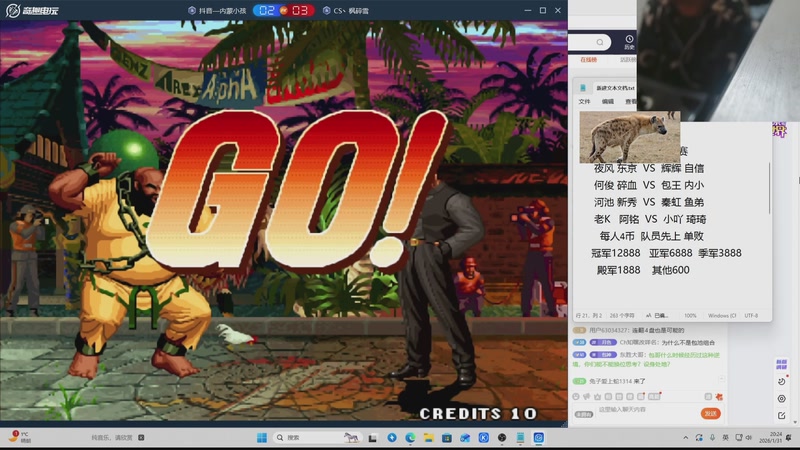Open the emoji smiley icon in the chat toolbar

576,396
